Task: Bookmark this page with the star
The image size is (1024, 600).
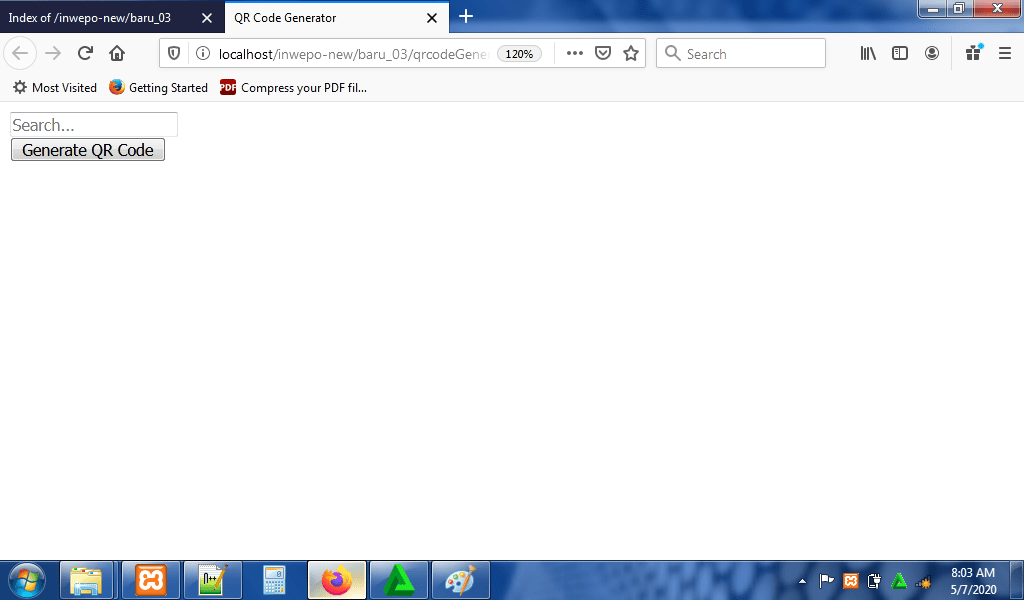Action: click(631, 54)
